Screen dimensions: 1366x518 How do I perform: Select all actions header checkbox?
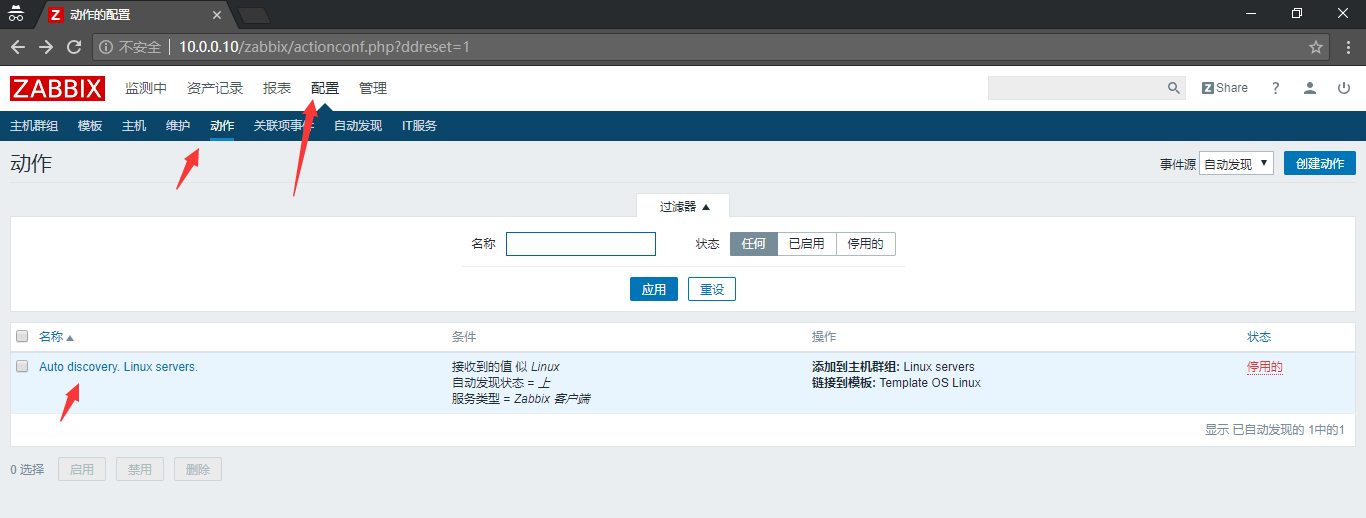click(x=22, y=337)
